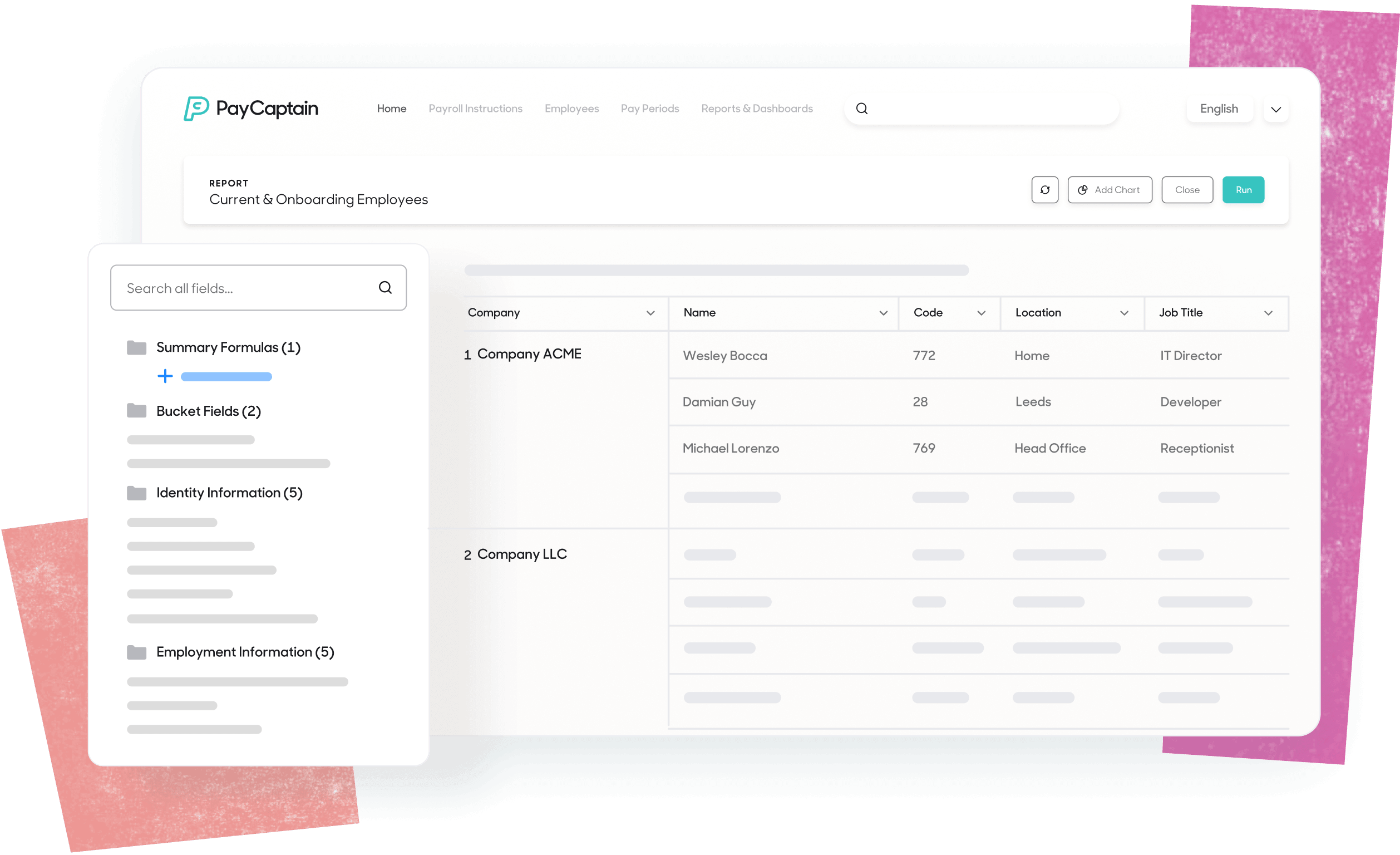This screenshot has width=1400, height=855.
Task: Click the Michael Lorenzo name cell
Action: click(x=731, y=449)
